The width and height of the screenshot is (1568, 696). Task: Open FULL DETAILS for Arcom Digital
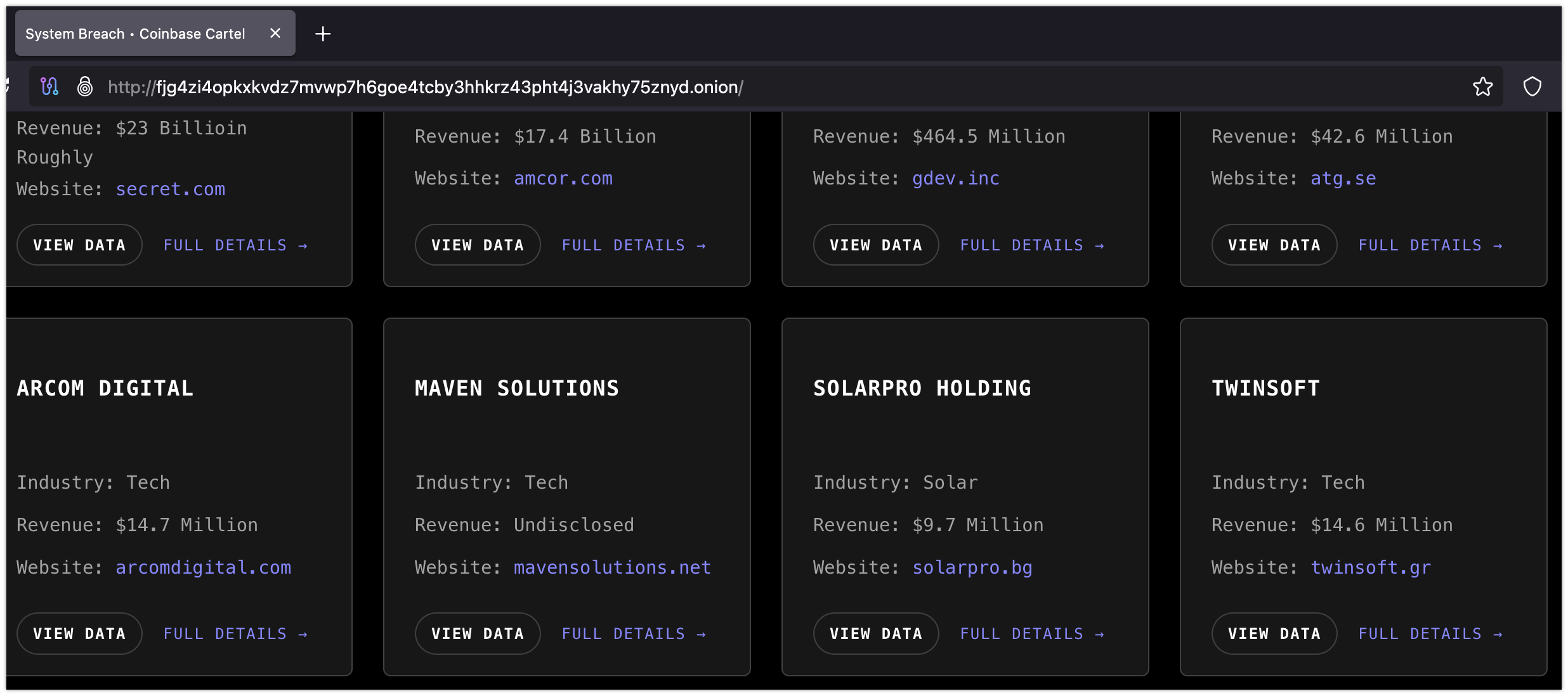click(236, 634)
